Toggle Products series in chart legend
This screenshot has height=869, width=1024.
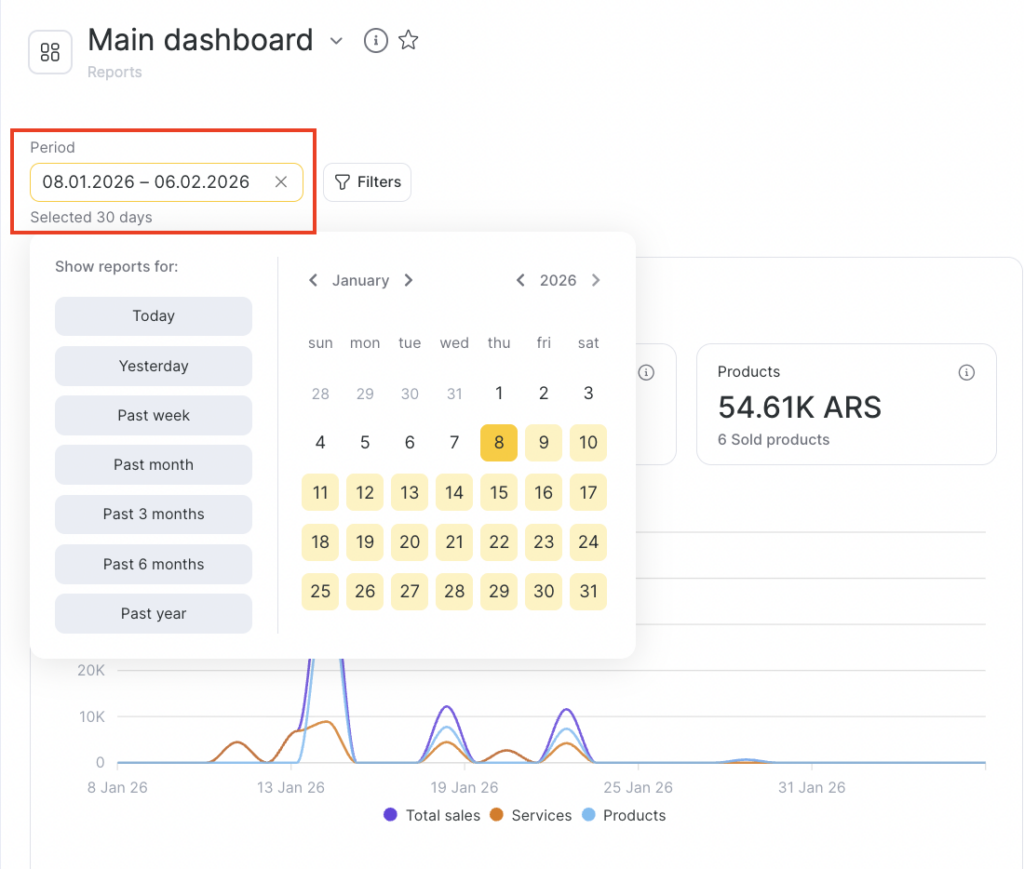[623, 815]
